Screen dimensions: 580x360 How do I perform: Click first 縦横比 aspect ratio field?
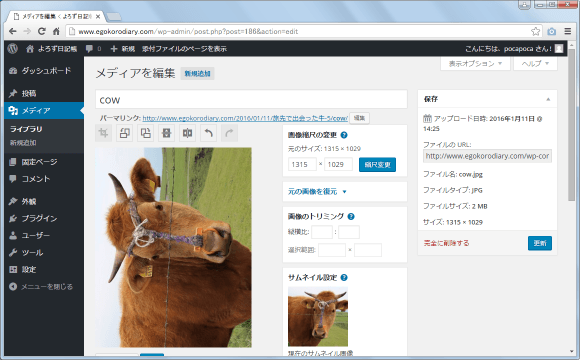coord(322,232)
